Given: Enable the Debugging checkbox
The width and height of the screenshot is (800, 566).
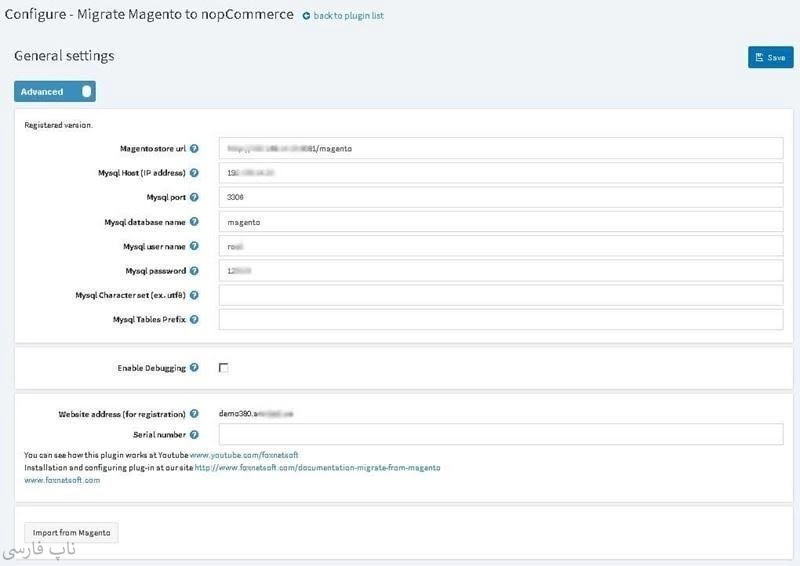Looking at the screenshot, I should tap(223, 368).
